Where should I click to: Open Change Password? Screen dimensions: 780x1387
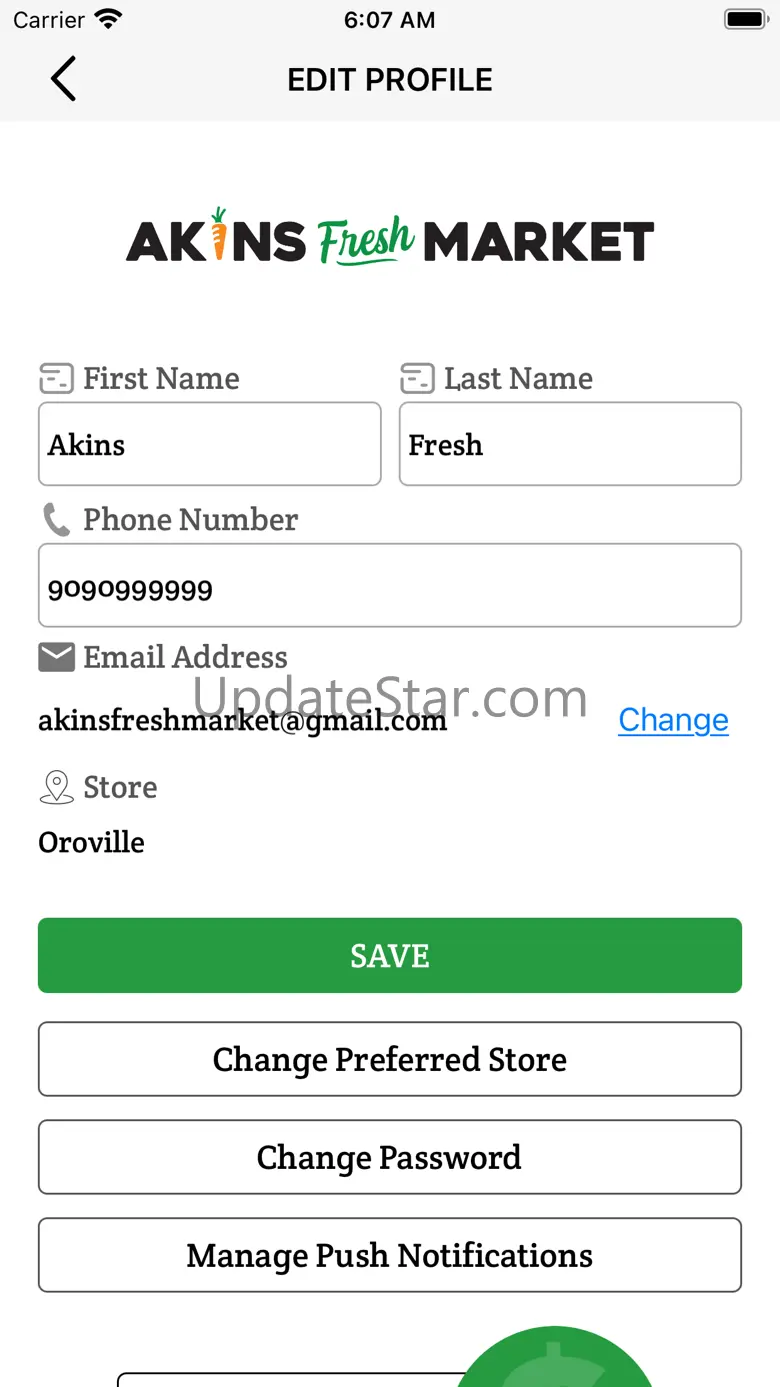pyautogui.click(x=390, y=1157)
